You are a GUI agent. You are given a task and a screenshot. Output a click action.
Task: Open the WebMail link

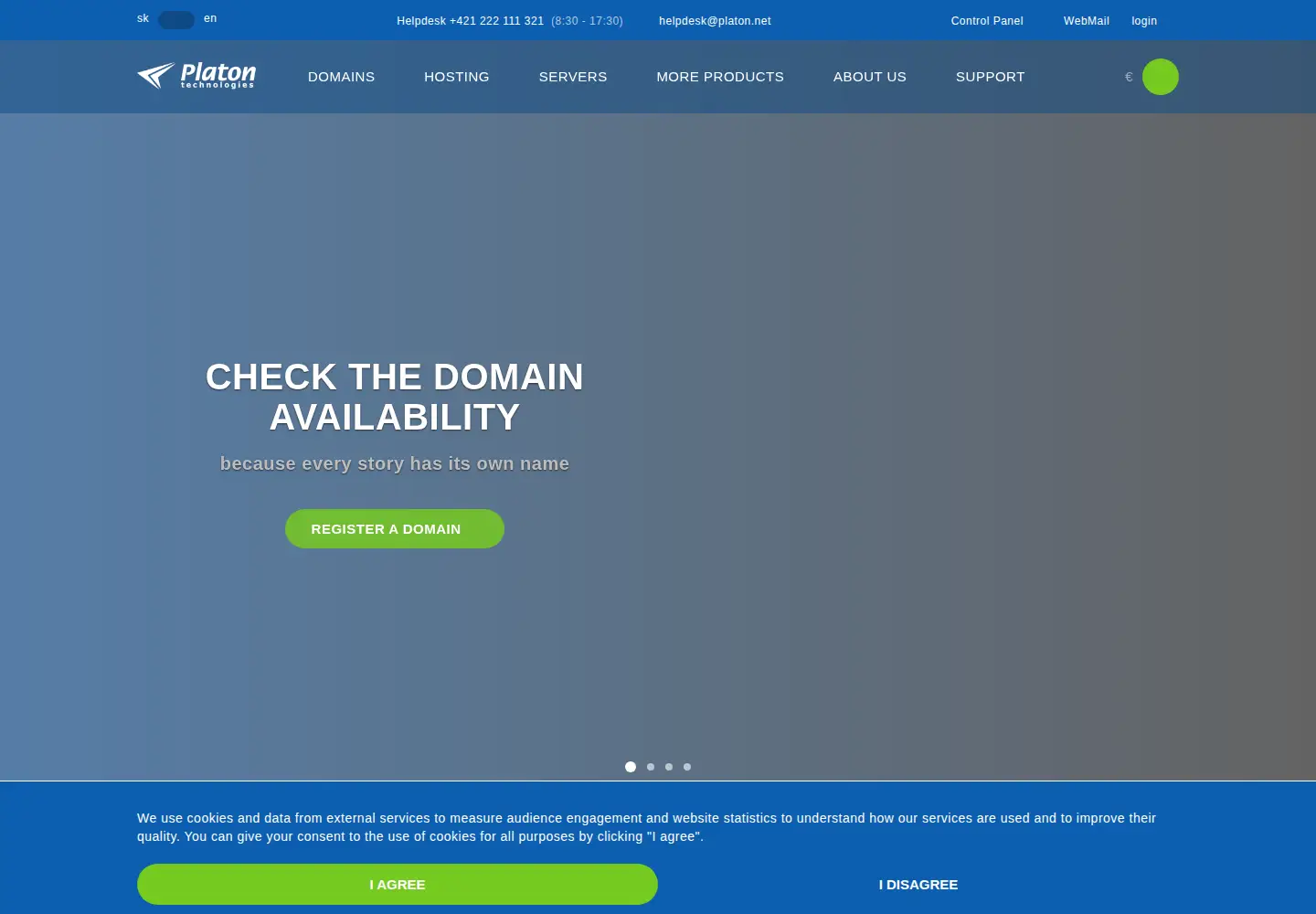point(1087,21)
